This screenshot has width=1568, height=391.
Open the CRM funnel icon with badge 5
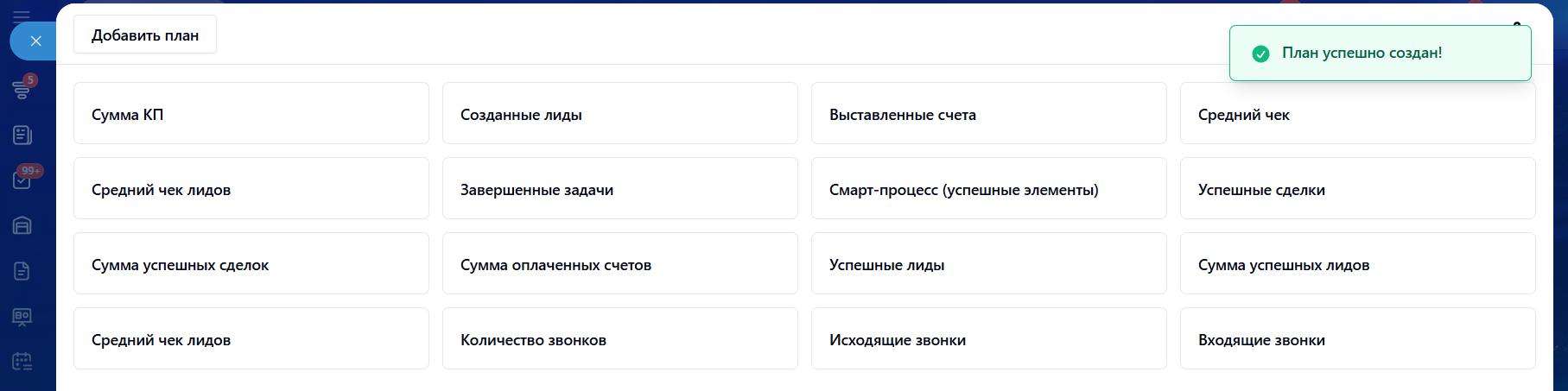point(22,88)
